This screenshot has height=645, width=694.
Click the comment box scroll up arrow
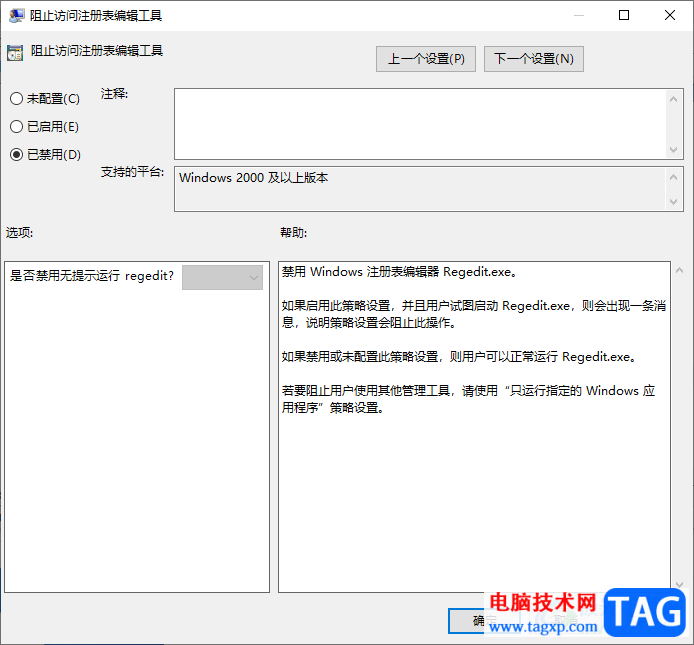673,99
